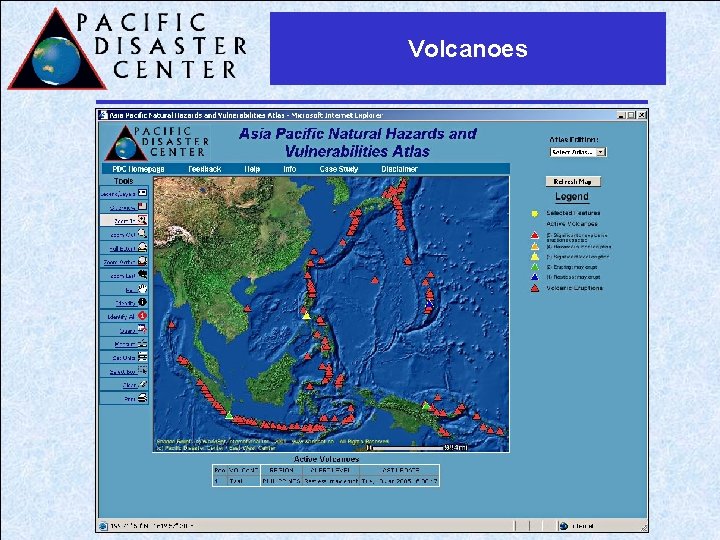
Task: Click the Full Extent label link
Action: coord(122,249)
